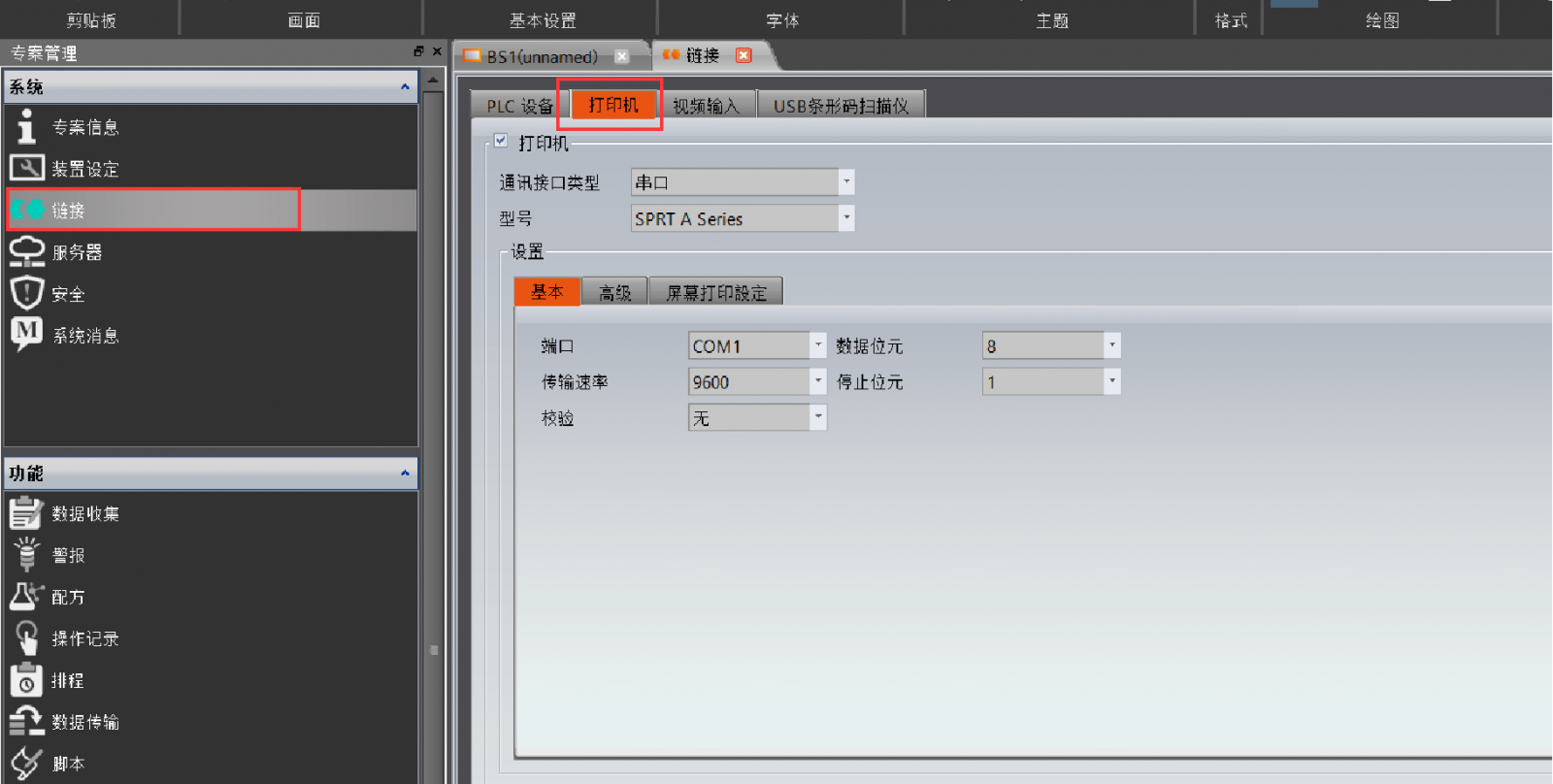Click the 系统消息 message icon
1553x784 pixels.
coord(26,334)
